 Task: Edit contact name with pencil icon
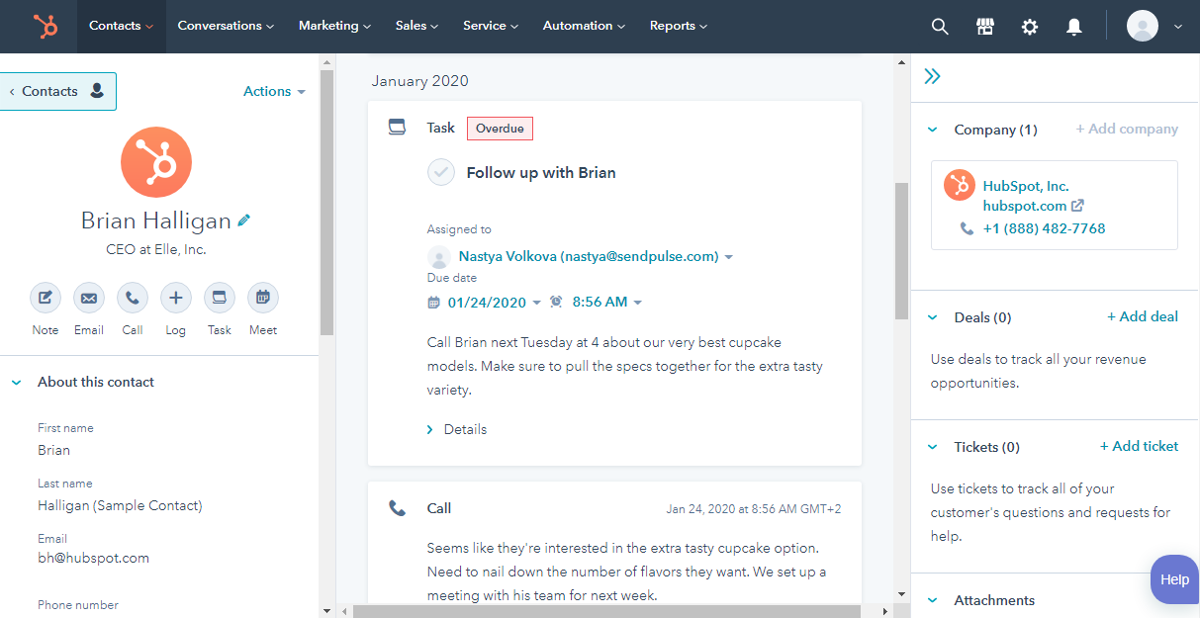tap(244, 220)
